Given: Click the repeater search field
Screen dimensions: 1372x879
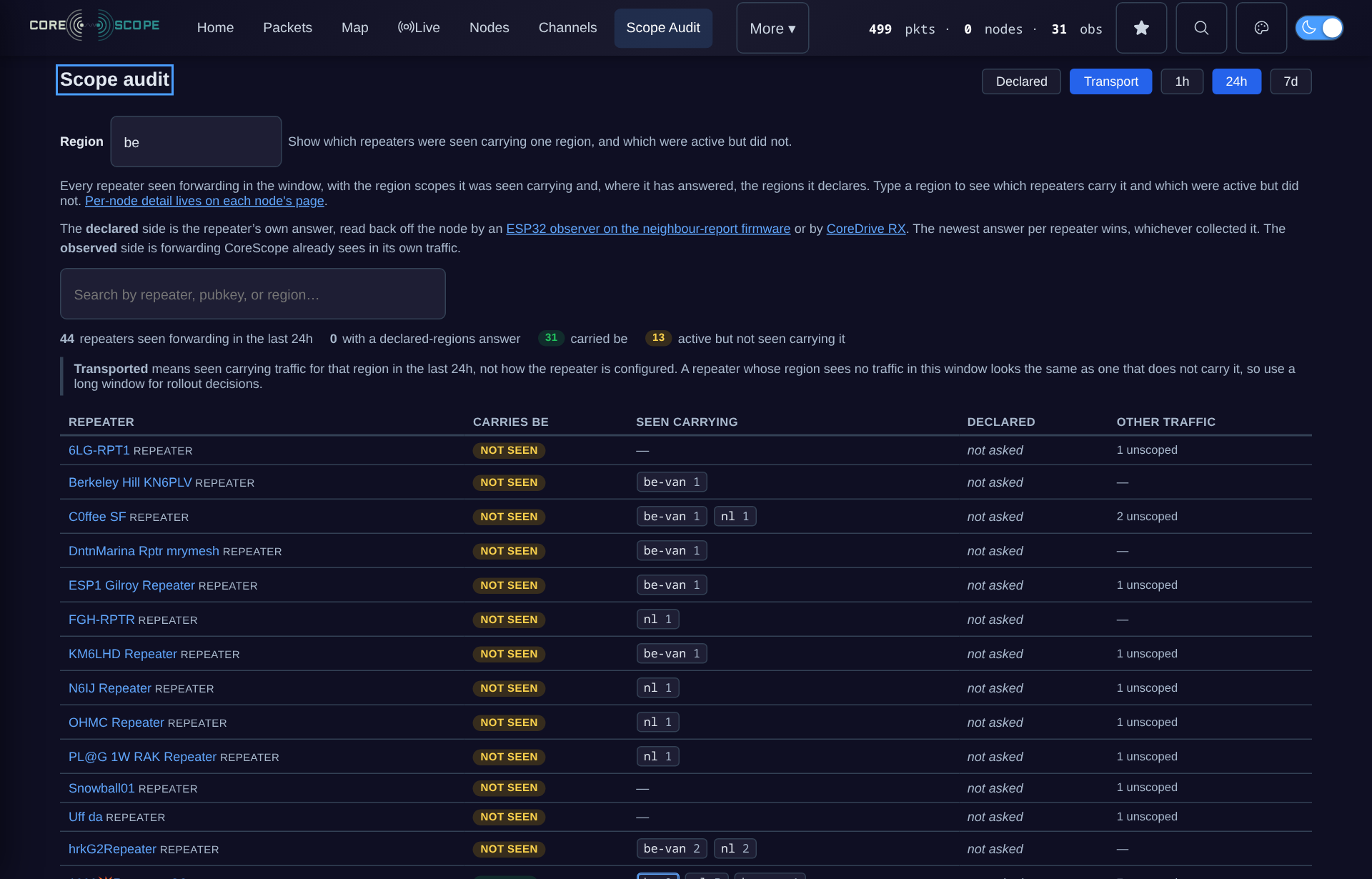Looking at the screenshot, I should [253, 294].
